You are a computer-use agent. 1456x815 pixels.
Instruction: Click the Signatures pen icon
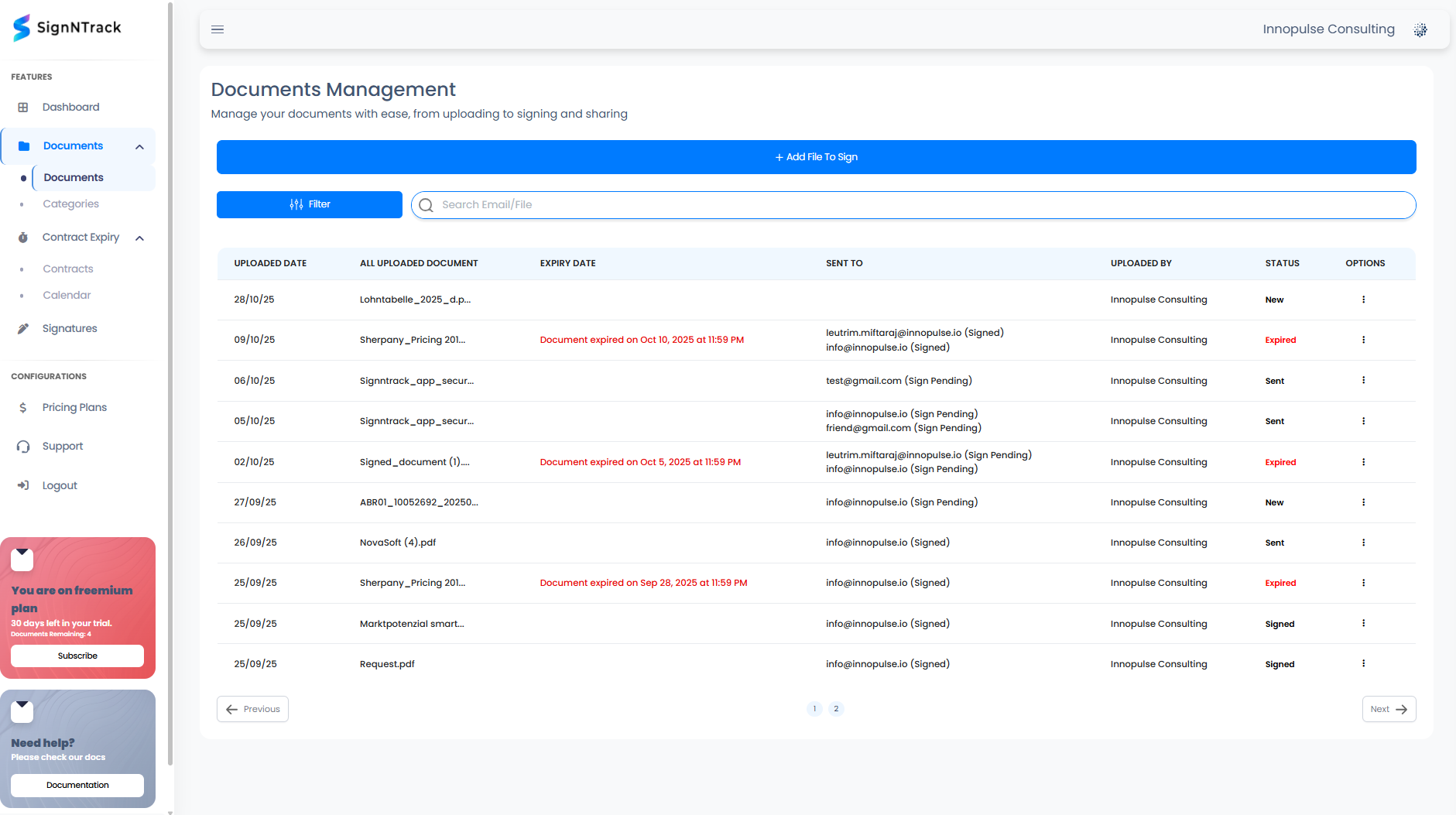tap(24, 328)
